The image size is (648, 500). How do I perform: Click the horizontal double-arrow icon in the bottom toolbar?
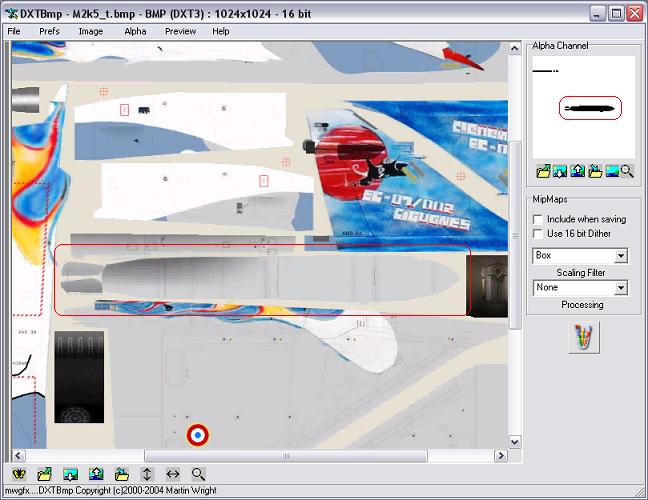tap(173, 474)
